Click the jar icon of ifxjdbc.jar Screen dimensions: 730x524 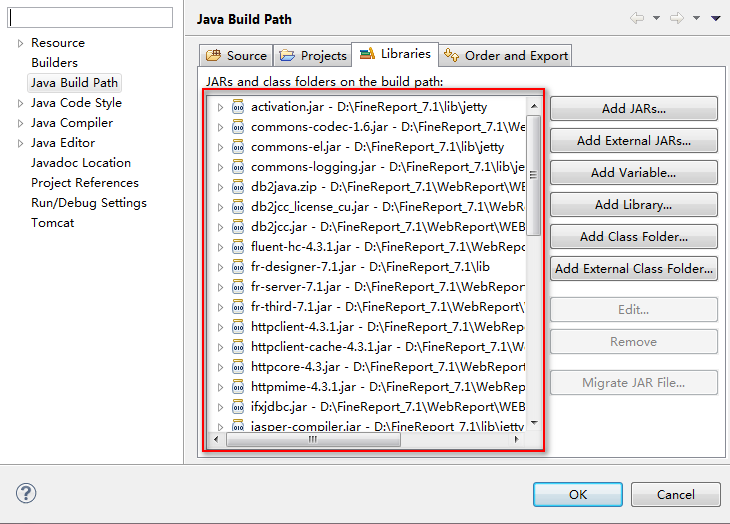pyautogui.click(x=238, y=407)
